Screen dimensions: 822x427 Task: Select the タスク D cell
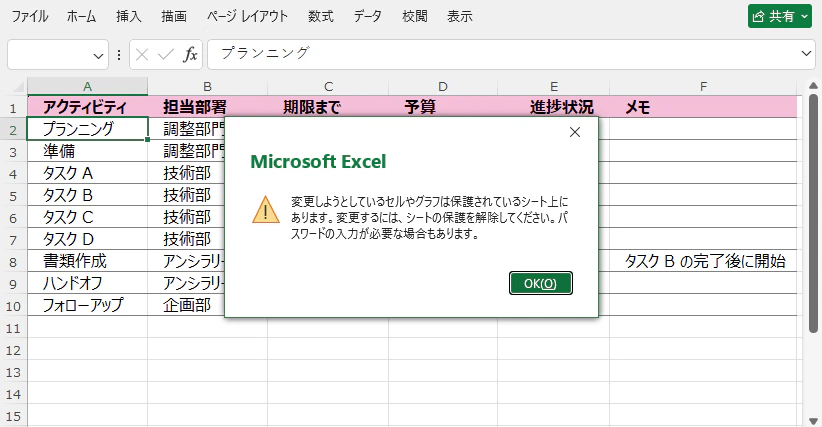88,239
